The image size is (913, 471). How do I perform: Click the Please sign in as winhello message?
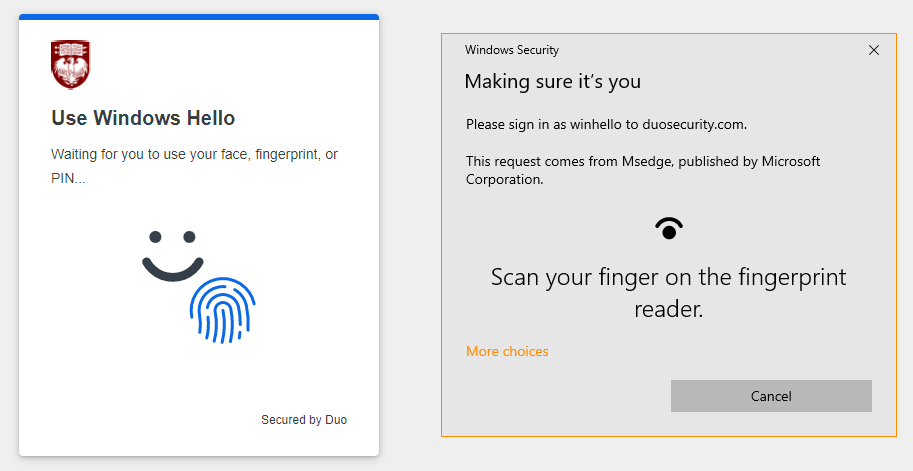click(x=606, y=125)
